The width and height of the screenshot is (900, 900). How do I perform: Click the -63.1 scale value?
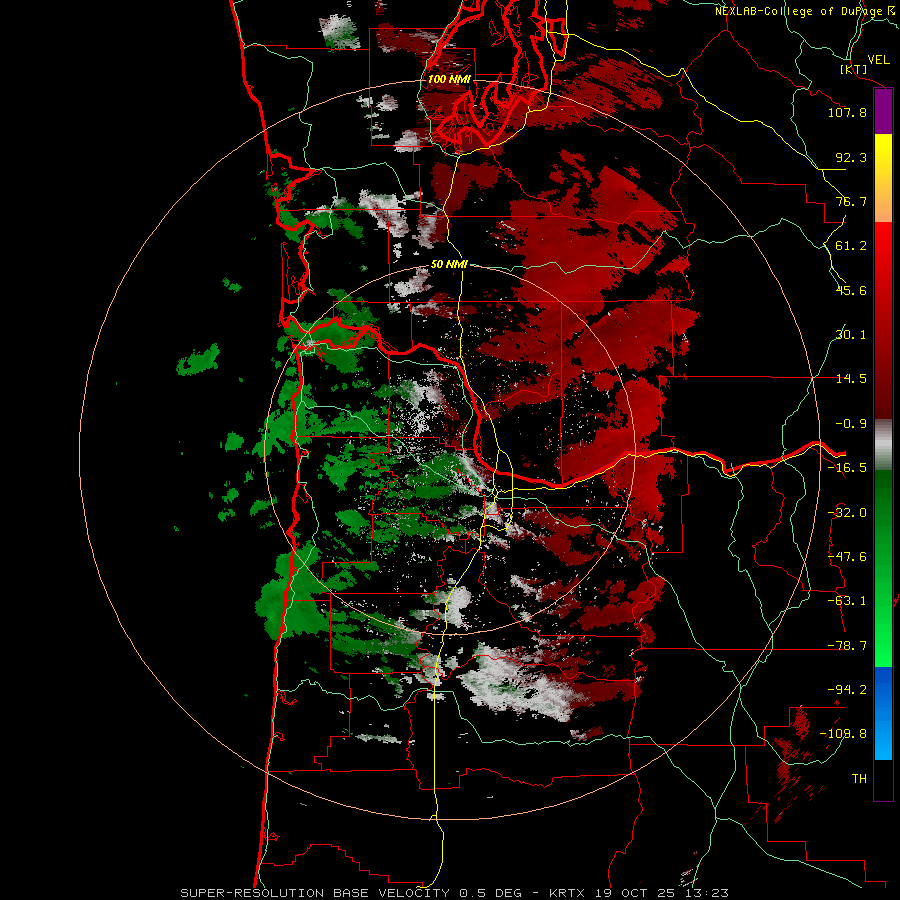point(847,601)
